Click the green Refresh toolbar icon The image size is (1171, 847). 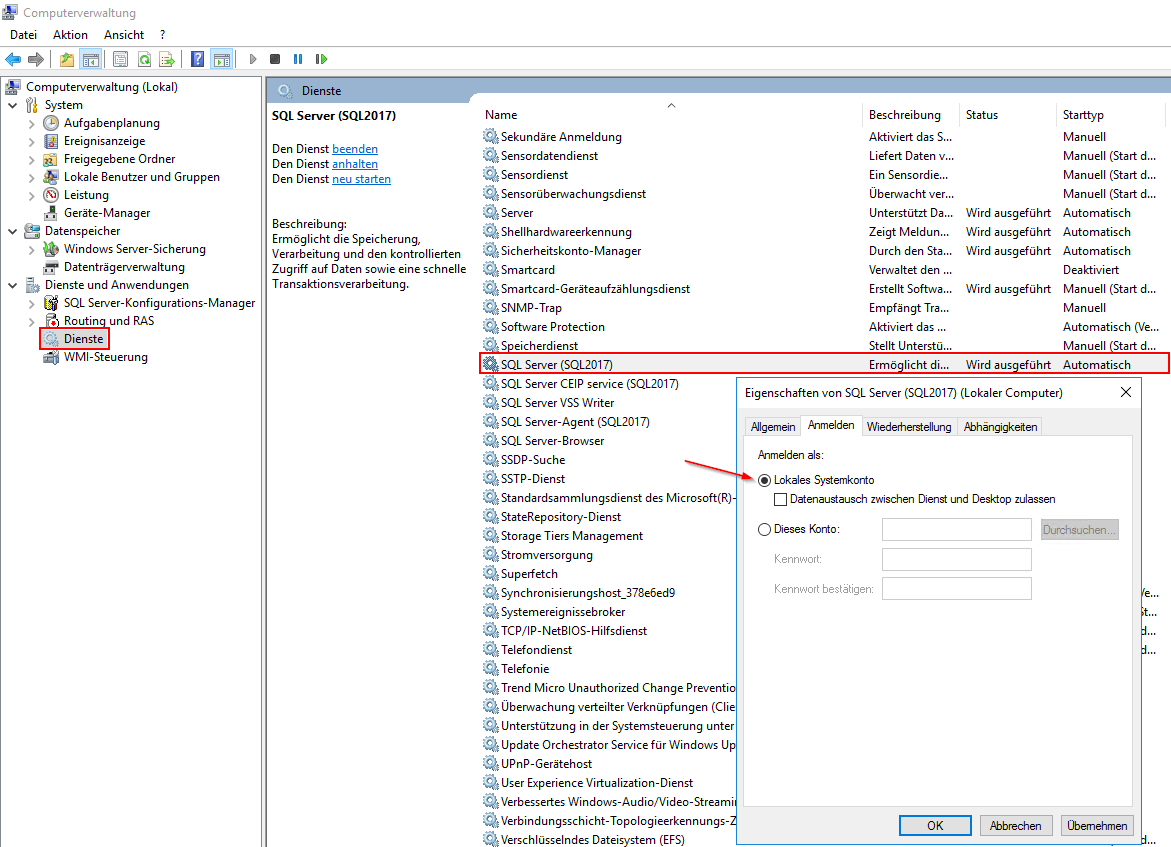click(144, 59)
